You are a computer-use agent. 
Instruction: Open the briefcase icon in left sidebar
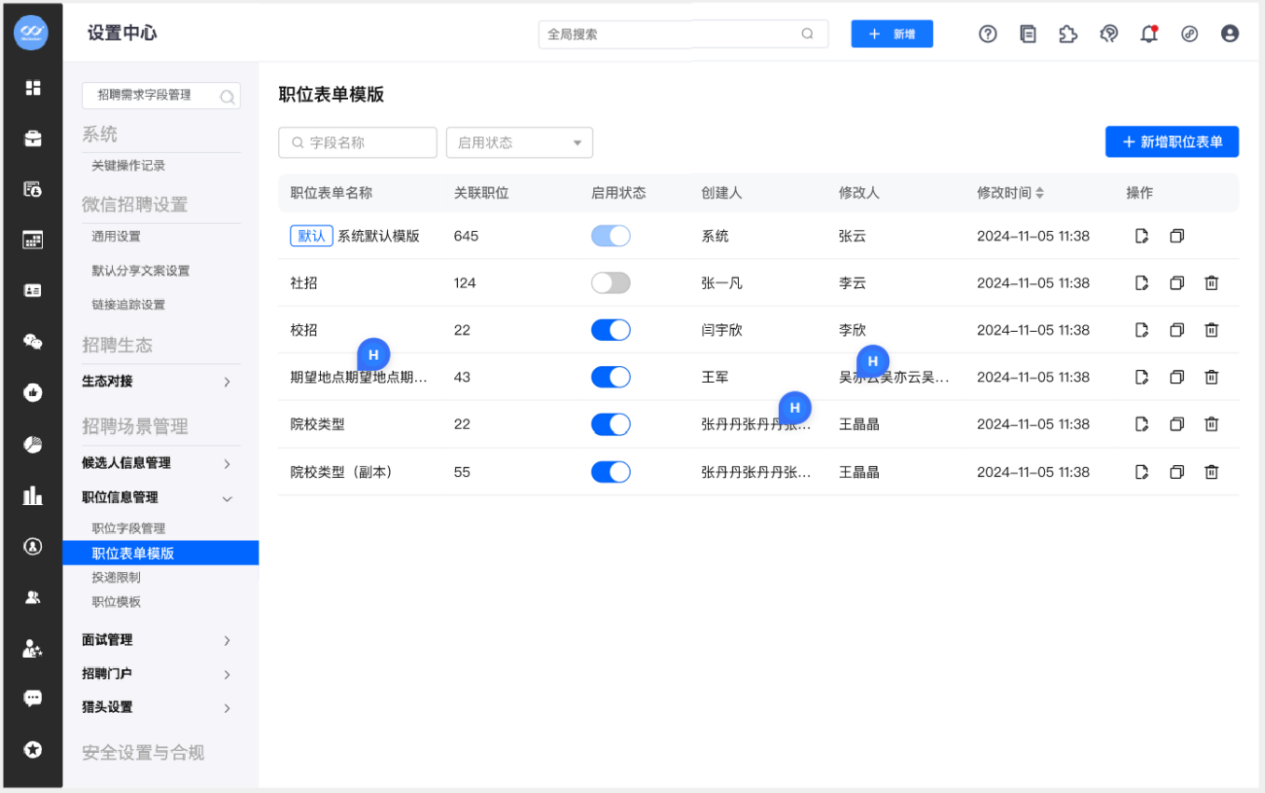(33, 139)
